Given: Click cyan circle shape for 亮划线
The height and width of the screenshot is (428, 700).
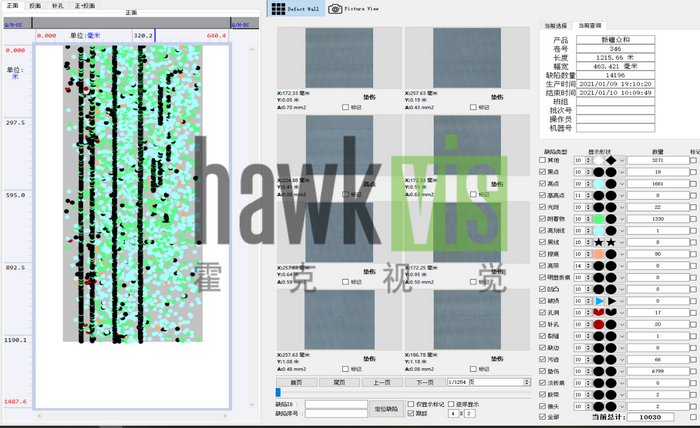Looking at the screenshot, I should (599, 231).
